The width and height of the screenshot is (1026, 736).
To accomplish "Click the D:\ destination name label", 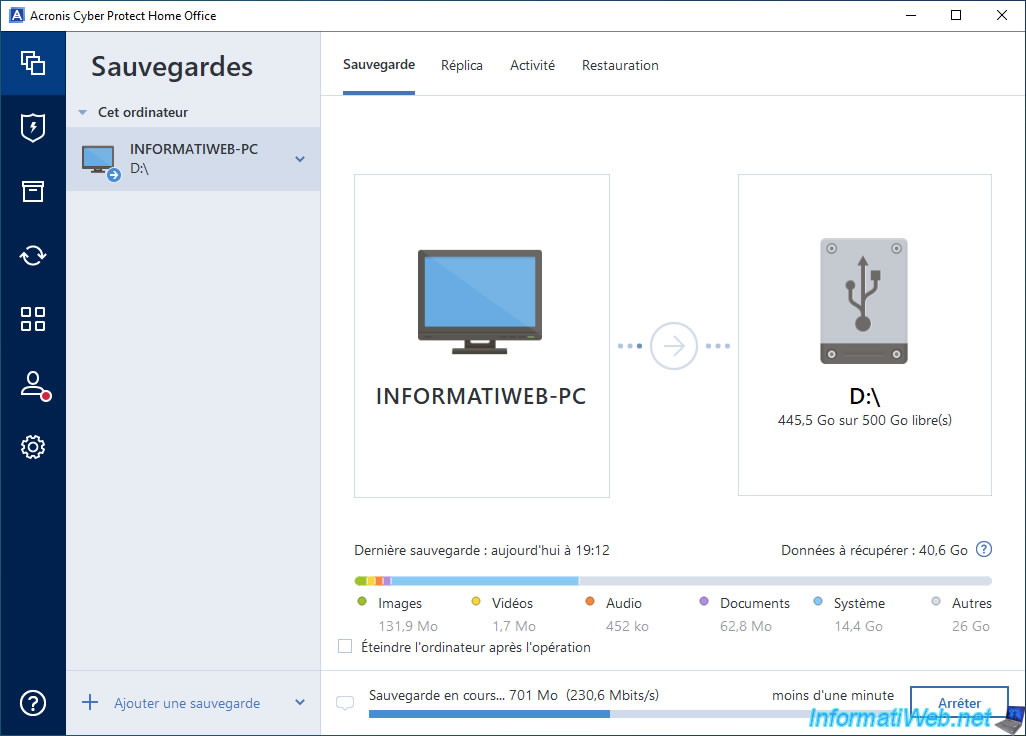I will click(864, 396).
